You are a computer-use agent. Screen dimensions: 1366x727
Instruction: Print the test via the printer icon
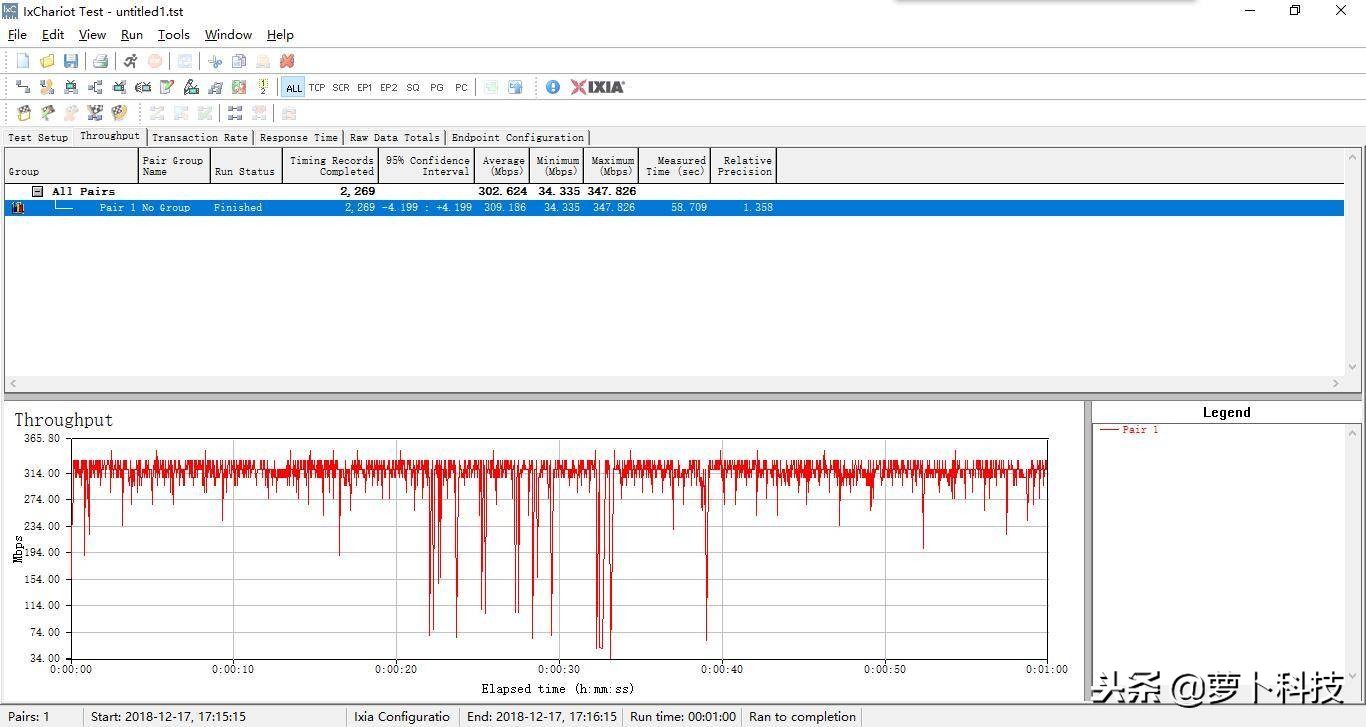tap(100, 61)
